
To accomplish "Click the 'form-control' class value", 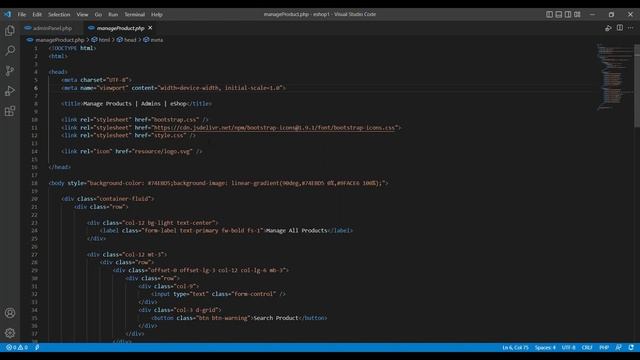I will pyautogui.click(x=253, y=294).
